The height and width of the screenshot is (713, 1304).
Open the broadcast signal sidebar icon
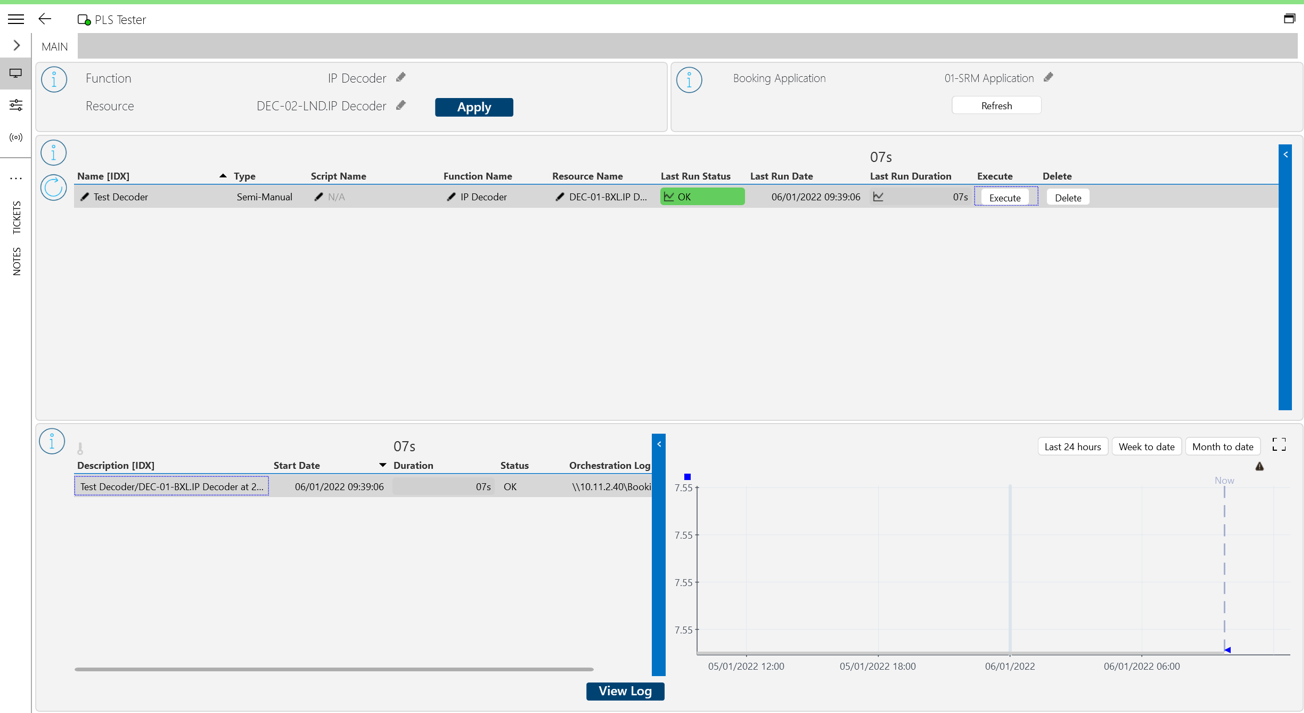[x=16, y=137]
